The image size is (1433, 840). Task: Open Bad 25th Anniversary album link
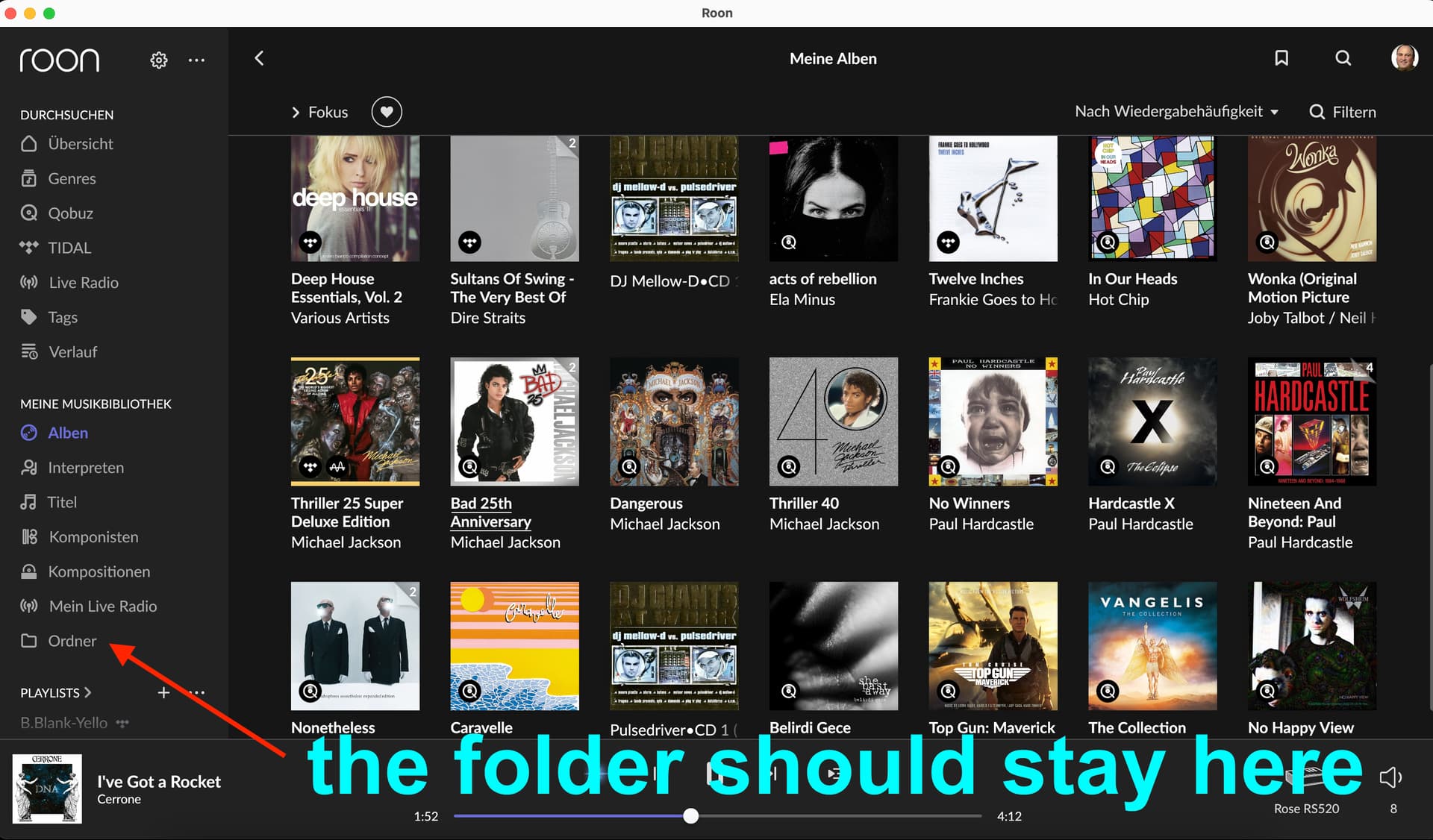pyautogui.click(x=491, y=513)
